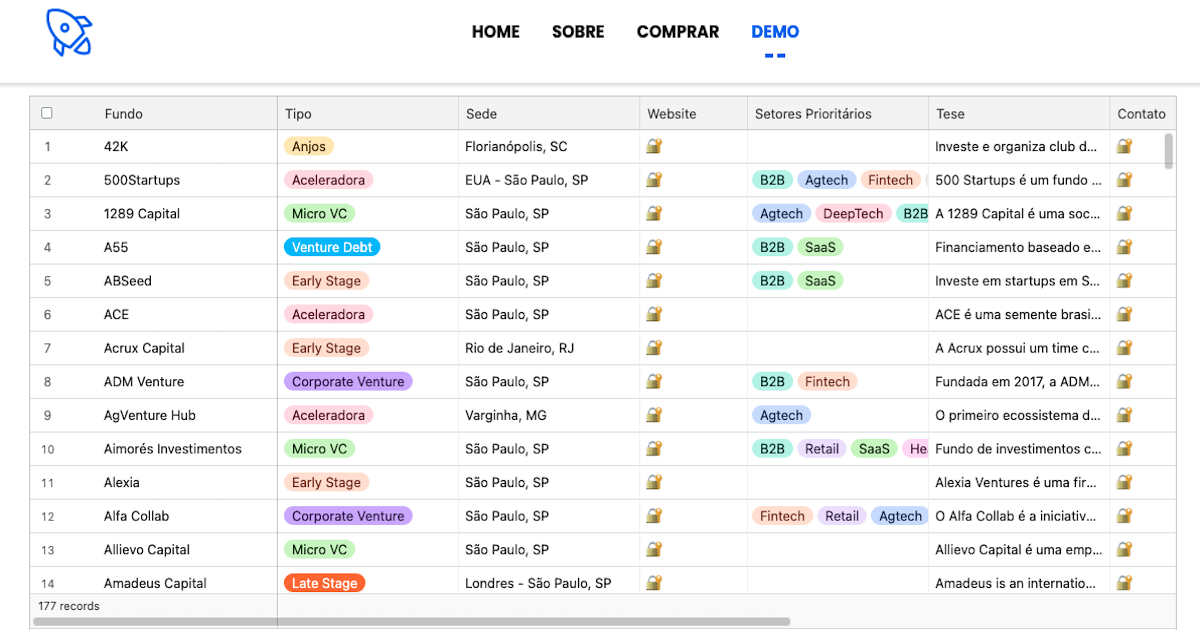Click the Fundo column header
Image resolution: width=1200 pixels, height=630 pixels.
(x=124, y=114)
